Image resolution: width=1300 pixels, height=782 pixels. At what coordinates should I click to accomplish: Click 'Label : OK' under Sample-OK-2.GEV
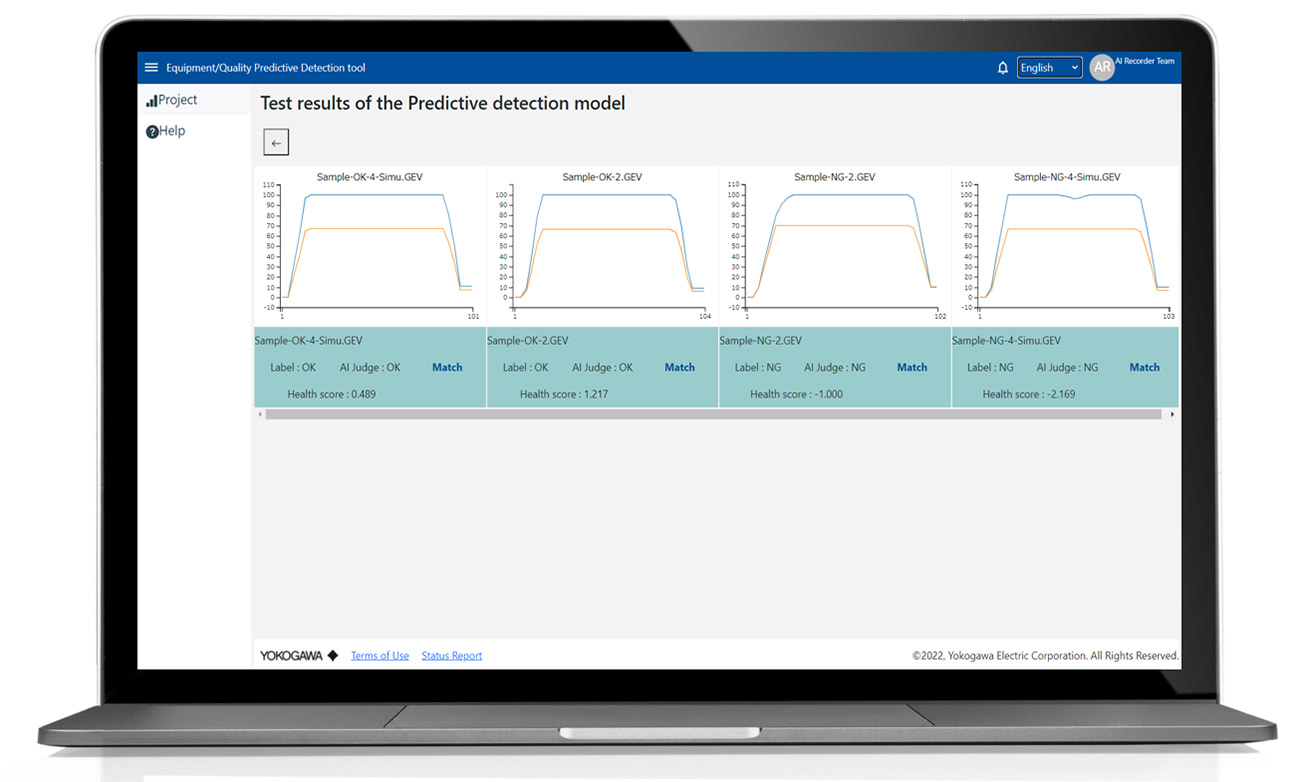tap(526, 368)
